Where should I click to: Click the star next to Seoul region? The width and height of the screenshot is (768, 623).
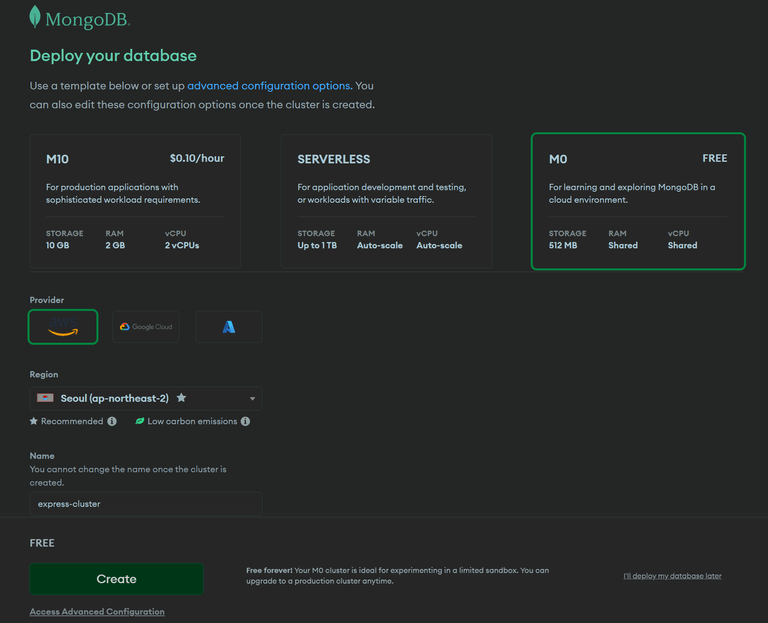pyautogui.click(x=181, y=397)
